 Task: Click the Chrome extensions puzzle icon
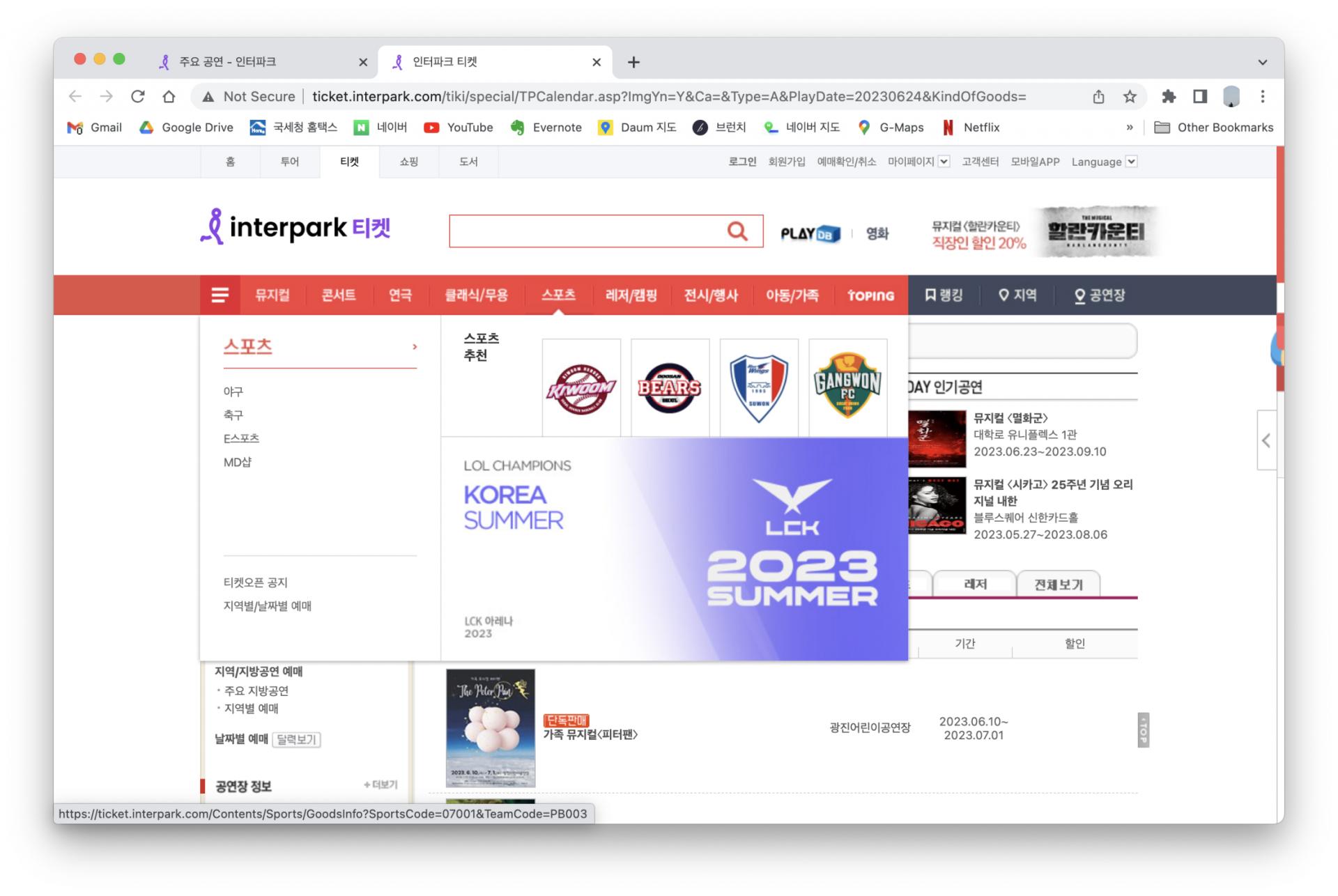click(1169, 97)
